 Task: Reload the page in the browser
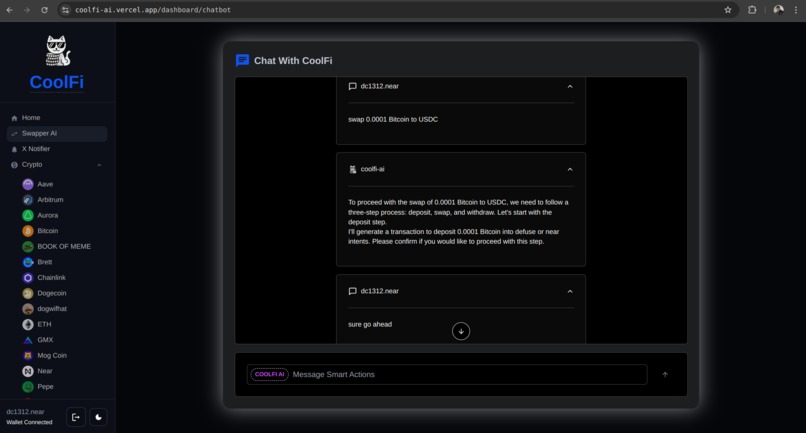tap(44, 10)
